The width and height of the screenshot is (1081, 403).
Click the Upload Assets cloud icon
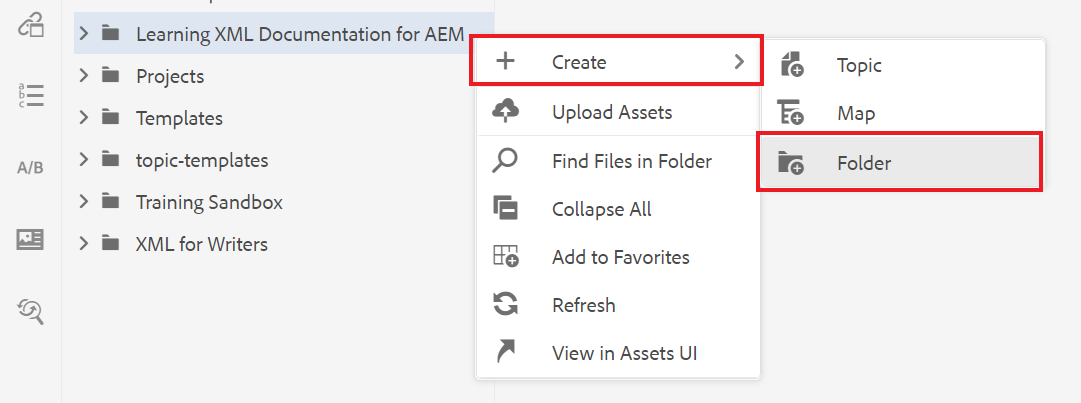coord(506,113)
